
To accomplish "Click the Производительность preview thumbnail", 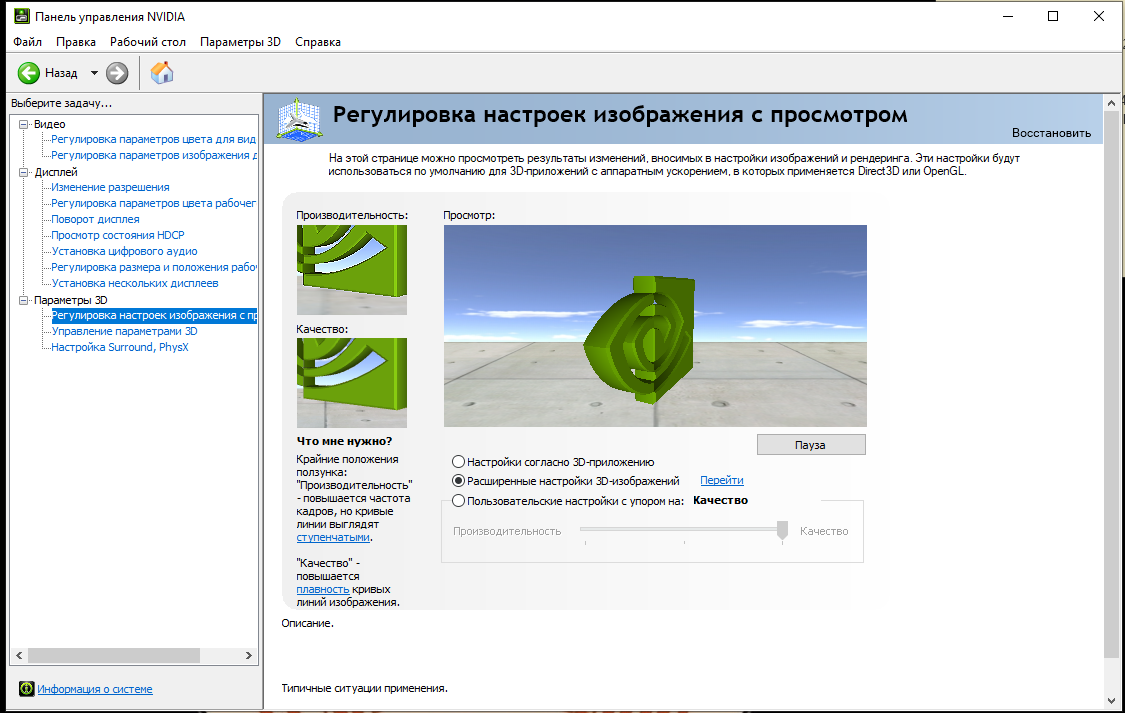I will [x=352, y=270].
